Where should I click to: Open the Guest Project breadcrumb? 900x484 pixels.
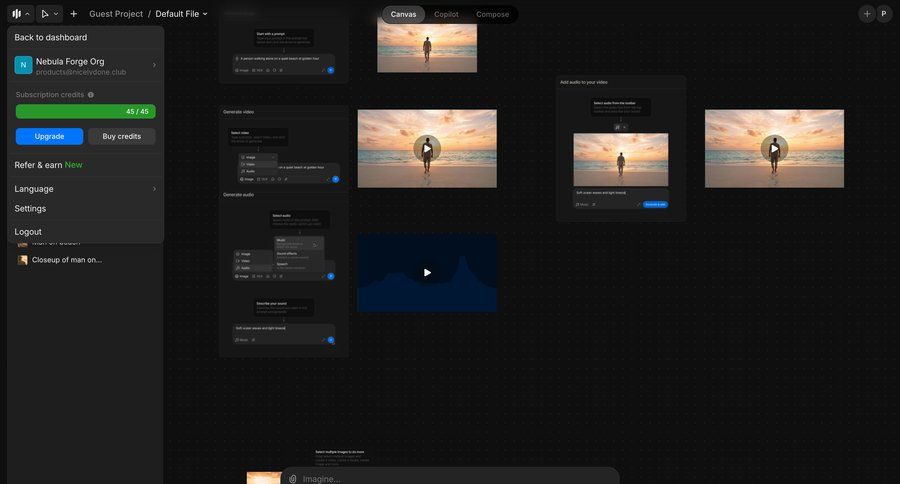point(116,14)
